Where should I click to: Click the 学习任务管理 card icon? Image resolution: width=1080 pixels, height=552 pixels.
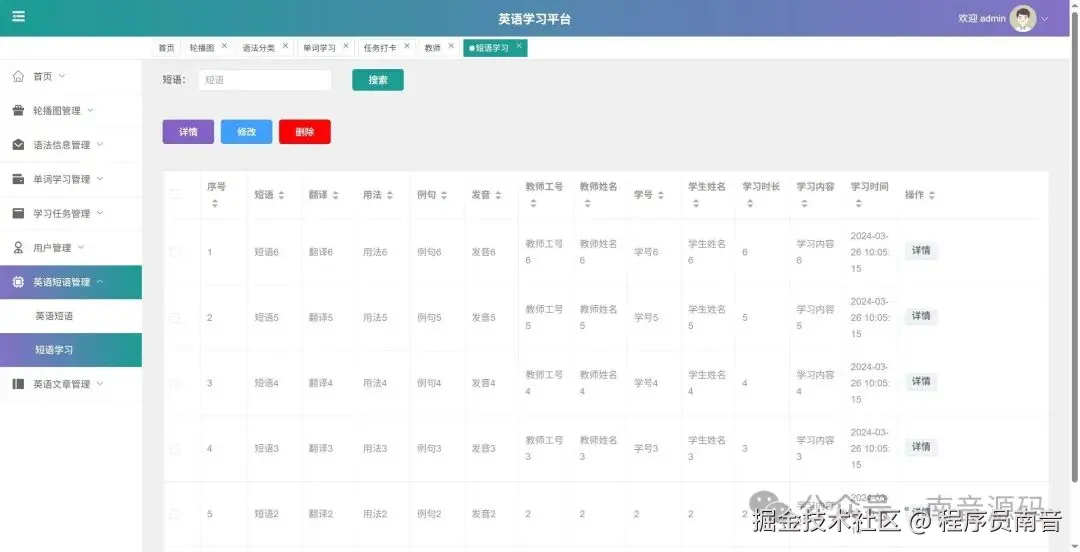19,214
